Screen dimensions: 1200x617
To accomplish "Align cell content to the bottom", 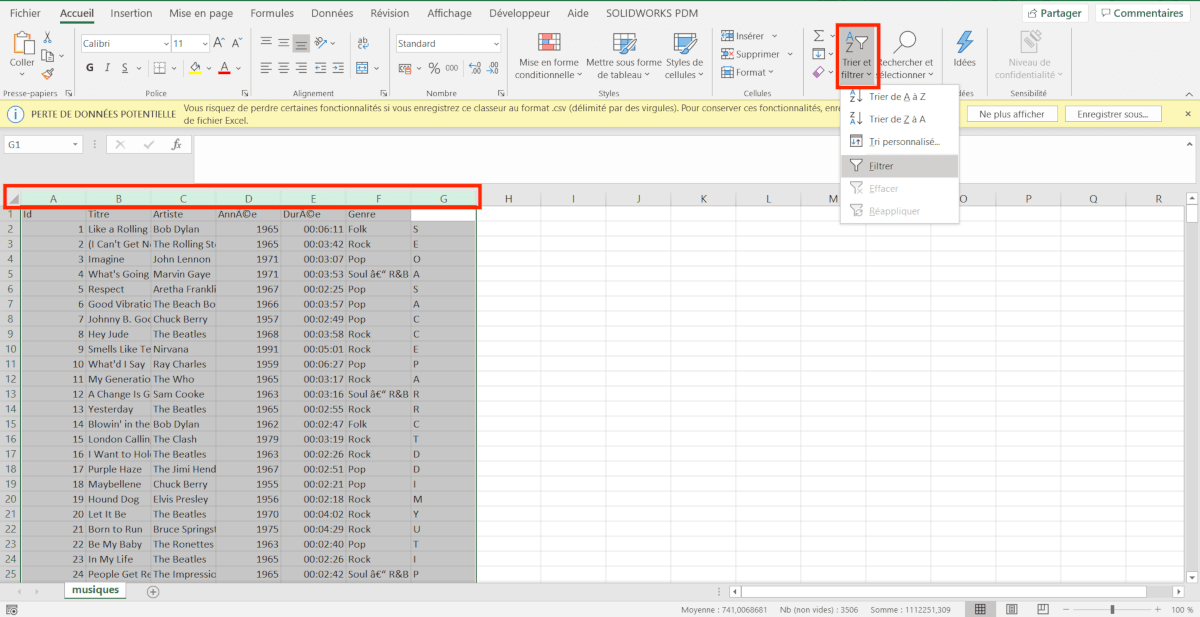I will click(301, 43).
